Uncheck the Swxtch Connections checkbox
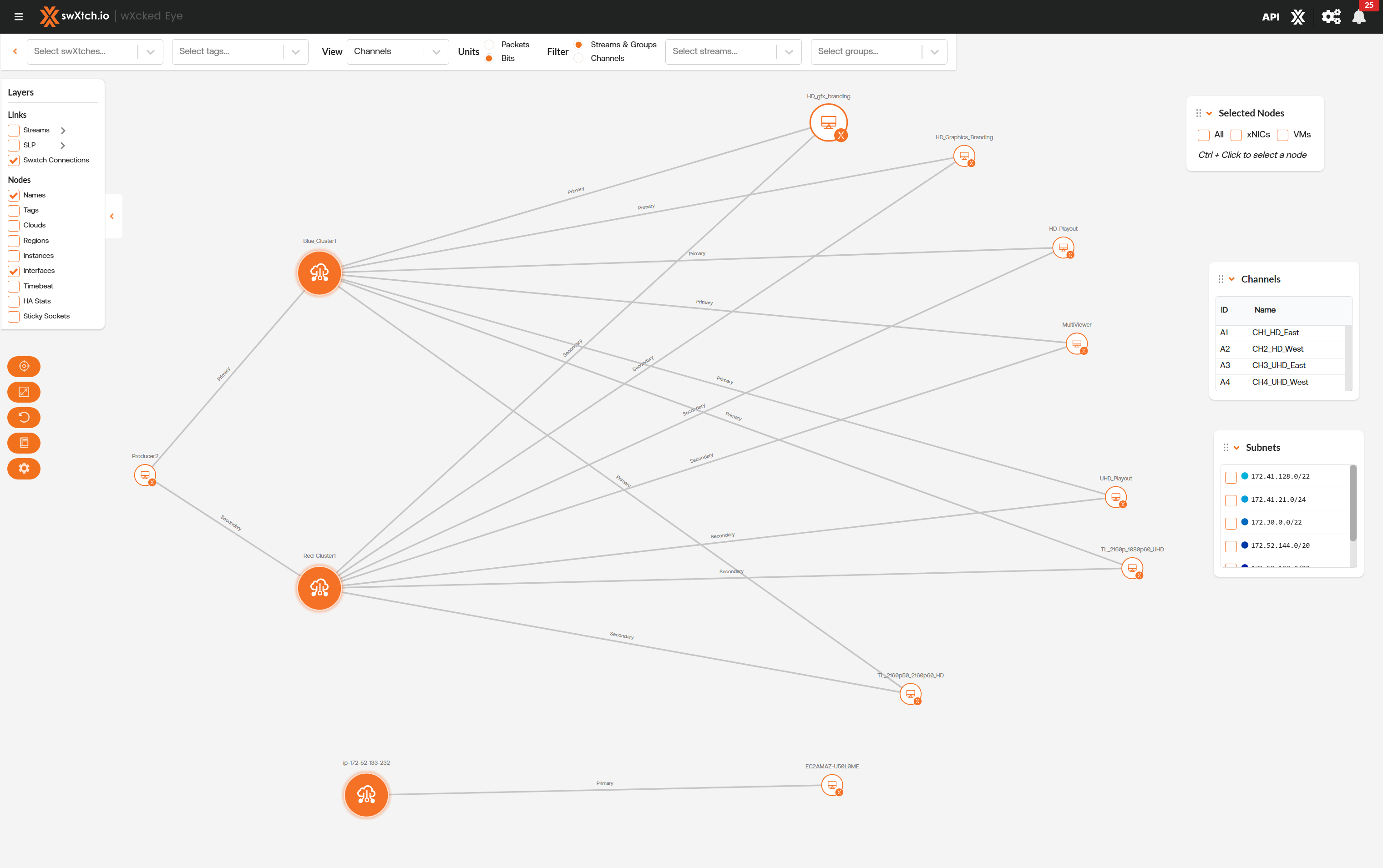 [x=14, y=160]
